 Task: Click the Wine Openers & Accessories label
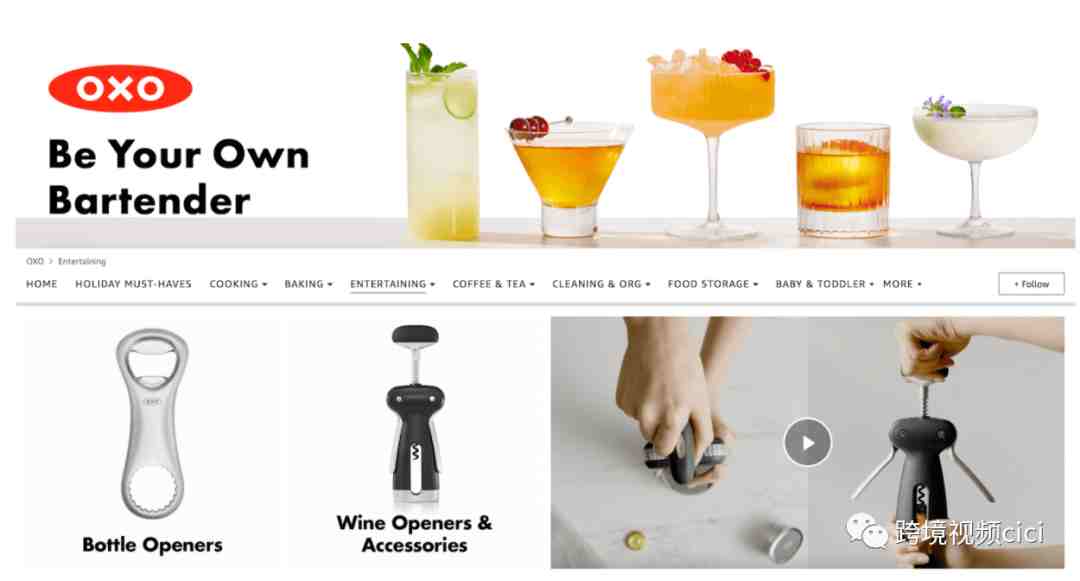[415, 534]
